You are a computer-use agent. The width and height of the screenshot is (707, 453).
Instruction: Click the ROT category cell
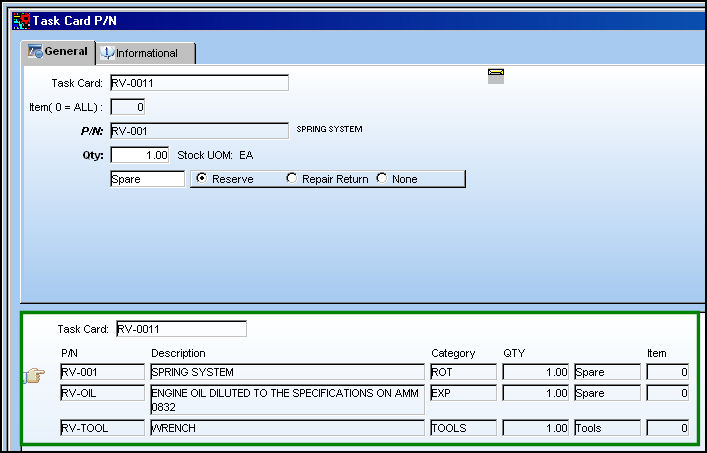464,372
